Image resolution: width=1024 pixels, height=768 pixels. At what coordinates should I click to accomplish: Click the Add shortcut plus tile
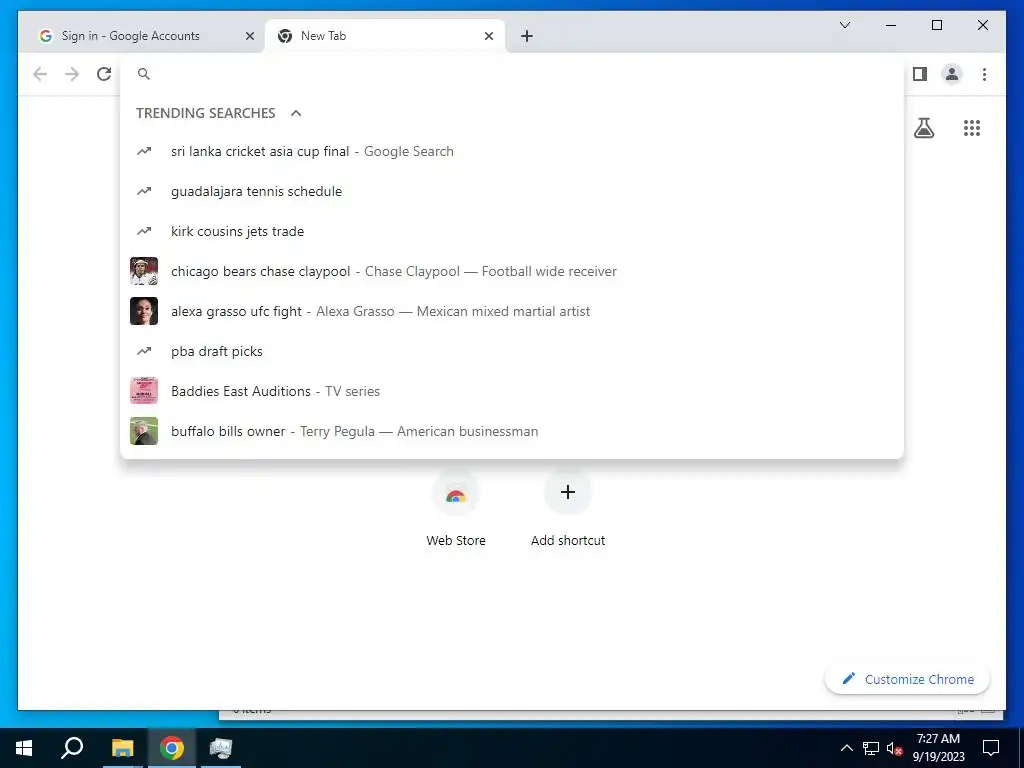tap(568, 492)
